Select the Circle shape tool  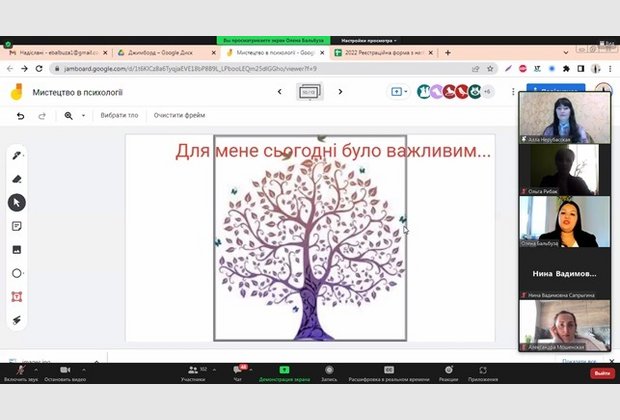17,273
